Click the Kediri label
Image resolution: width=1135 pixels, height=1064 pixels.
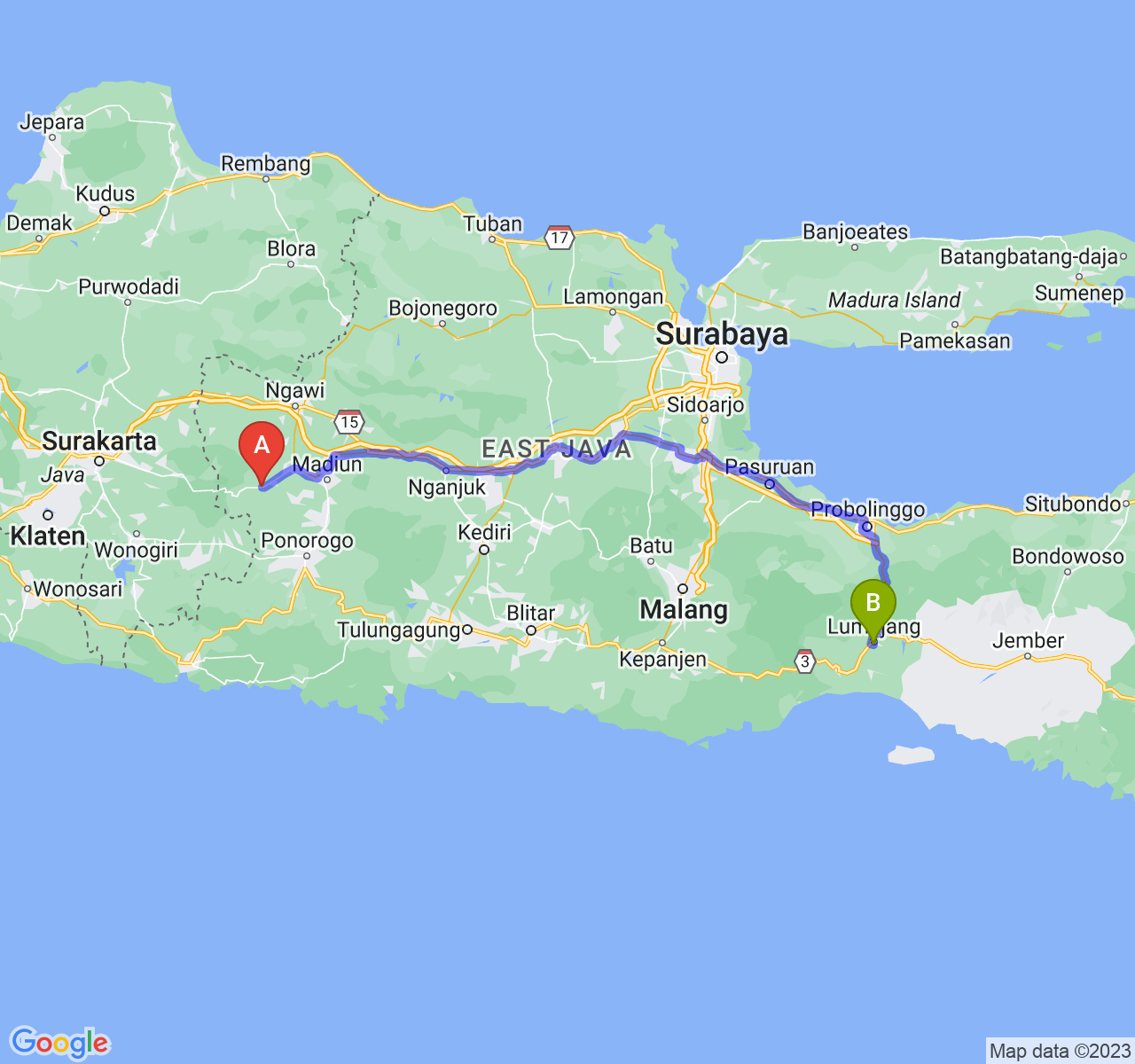[484, 532]
